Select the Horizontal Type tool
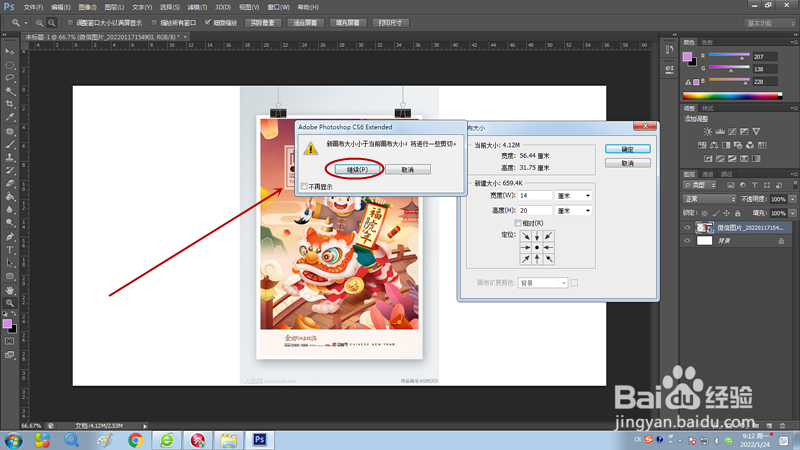Viewport: 800px width, 450px height. (10, 249)
